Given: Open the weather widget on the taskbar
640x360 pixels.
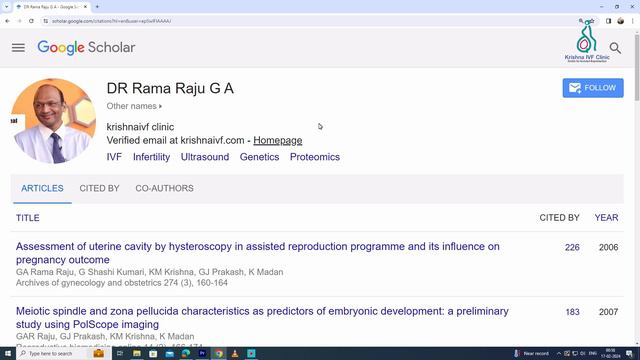Looking at the screenshot, I should (x=532, y=353).
